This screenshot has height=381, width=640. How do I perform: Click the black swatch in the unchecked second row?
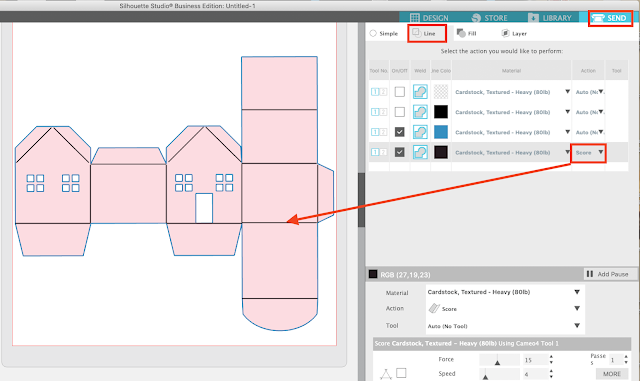[441, 112]
